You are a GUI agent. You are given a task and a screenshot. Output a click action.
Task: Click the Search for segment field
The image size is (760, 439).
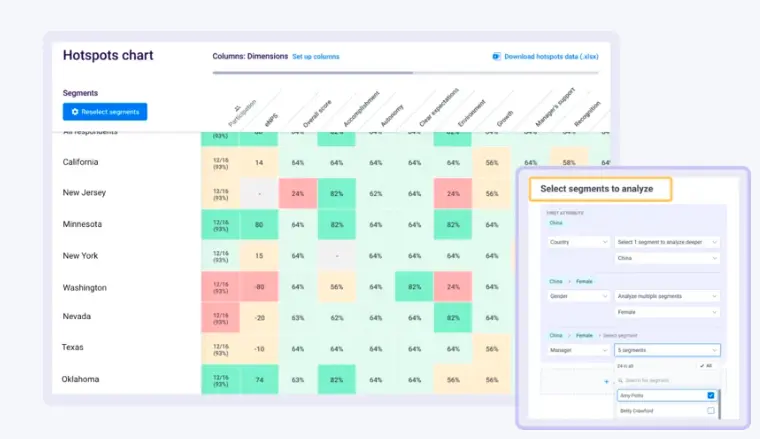pyautogui.click(x=665, y=381)
